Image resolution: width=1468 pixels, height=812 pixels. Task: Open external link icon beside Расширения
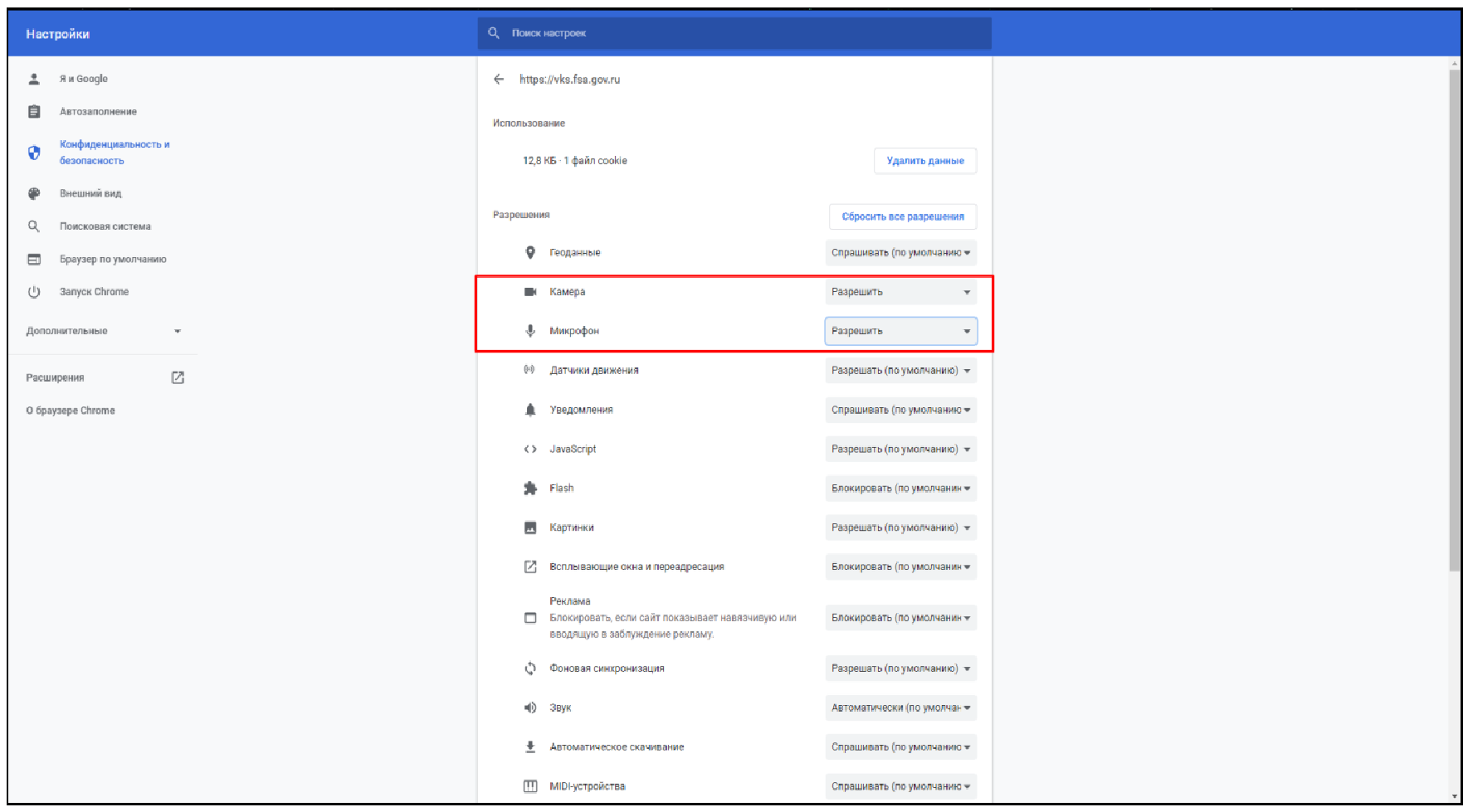pos(178,377)
